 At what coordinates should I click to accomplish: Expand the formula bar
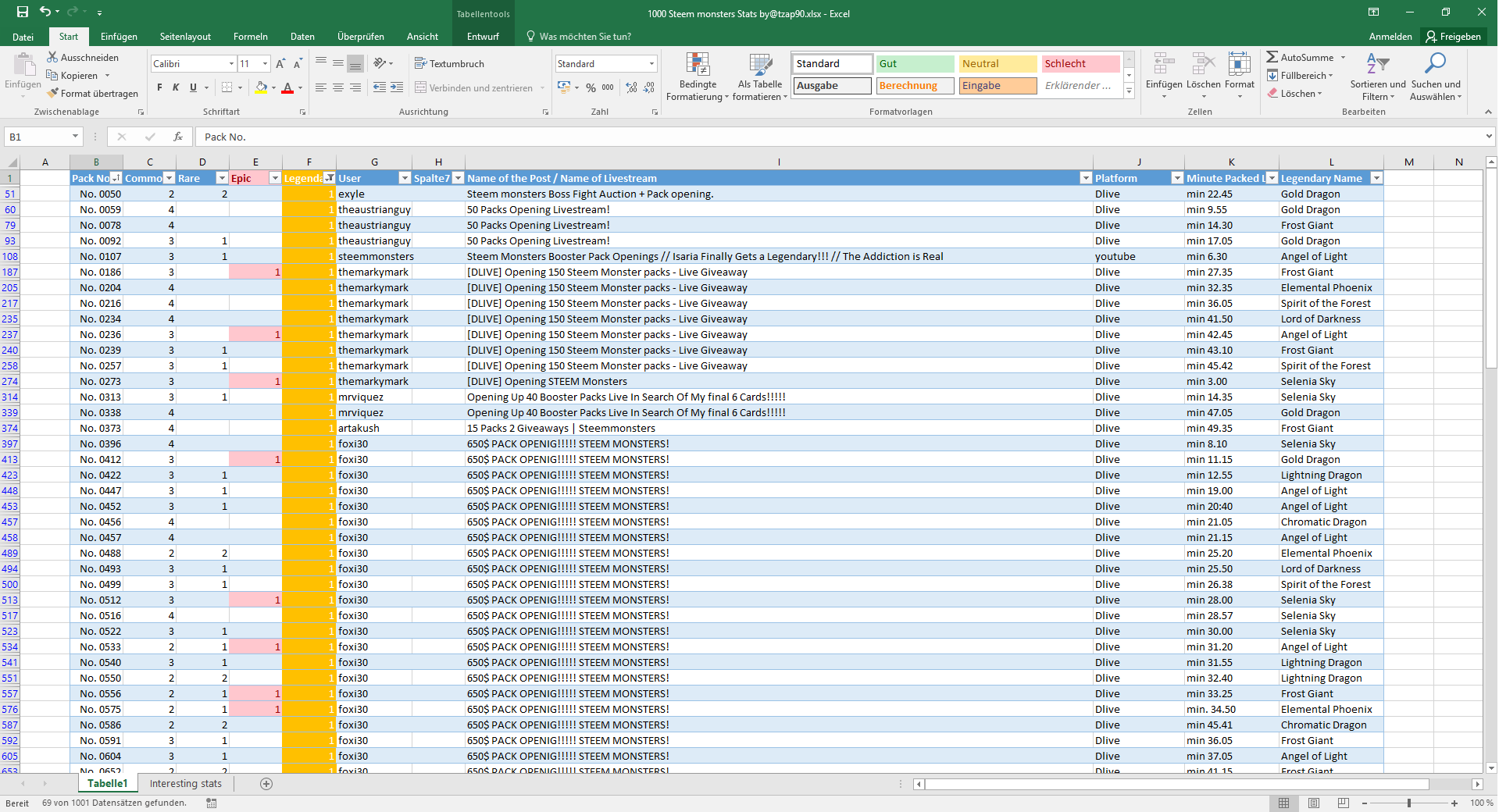[1488, 137]
